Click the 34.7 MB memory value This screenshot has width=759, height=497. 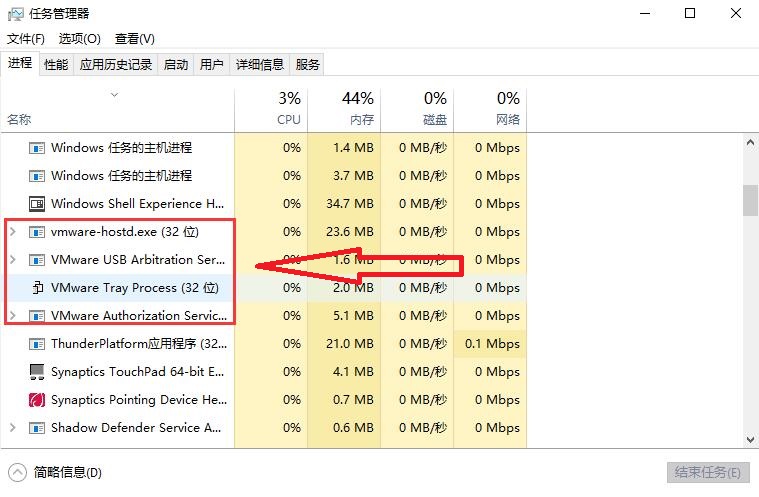coord(349,204)
